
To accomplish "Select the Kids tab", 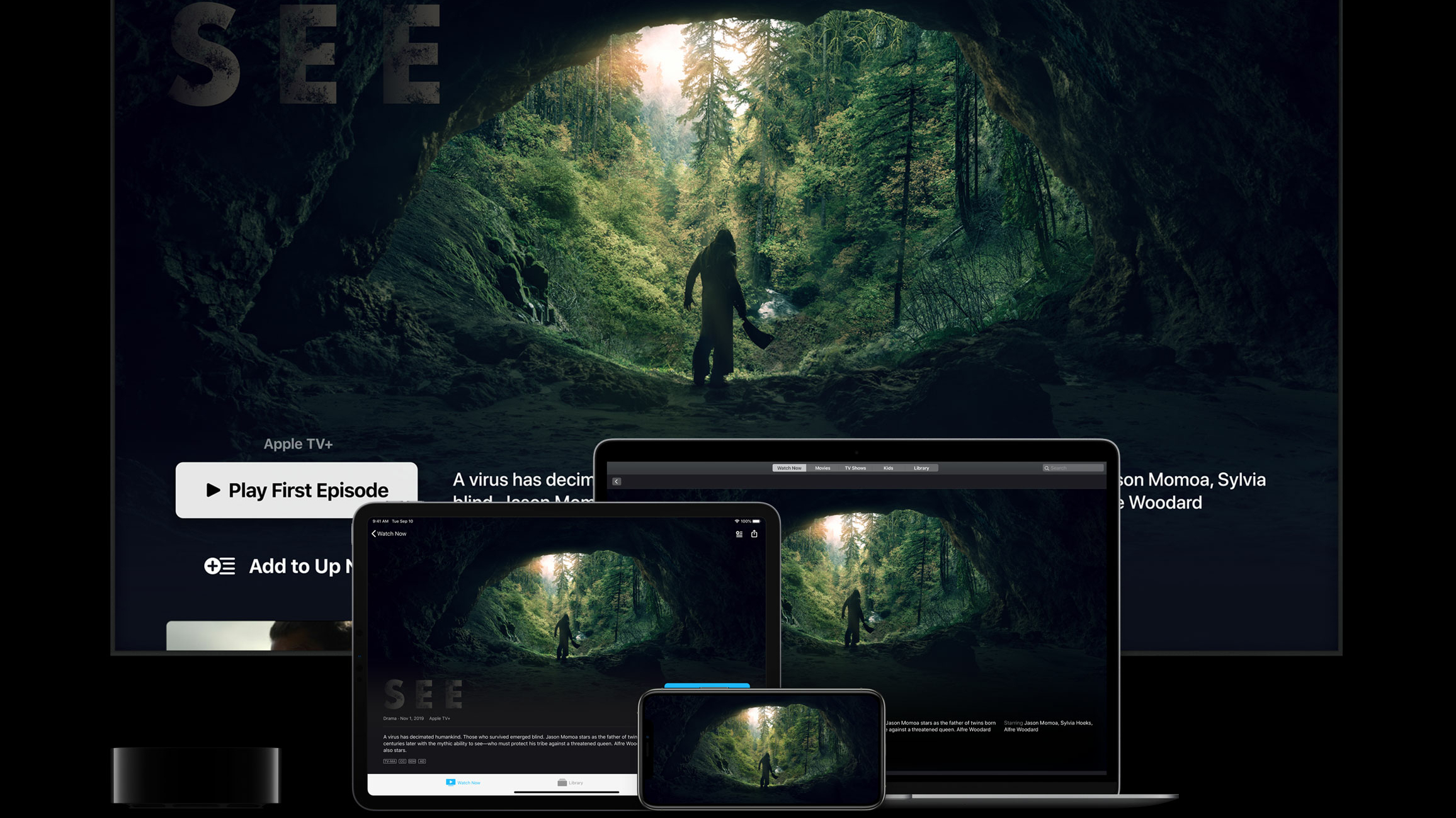I will [888, 468].
